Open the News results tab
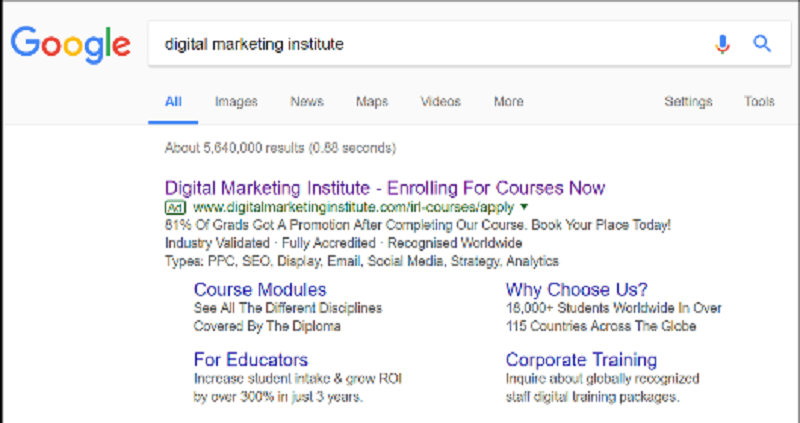This screenshot has height=423, width=800. coord(307,102)
